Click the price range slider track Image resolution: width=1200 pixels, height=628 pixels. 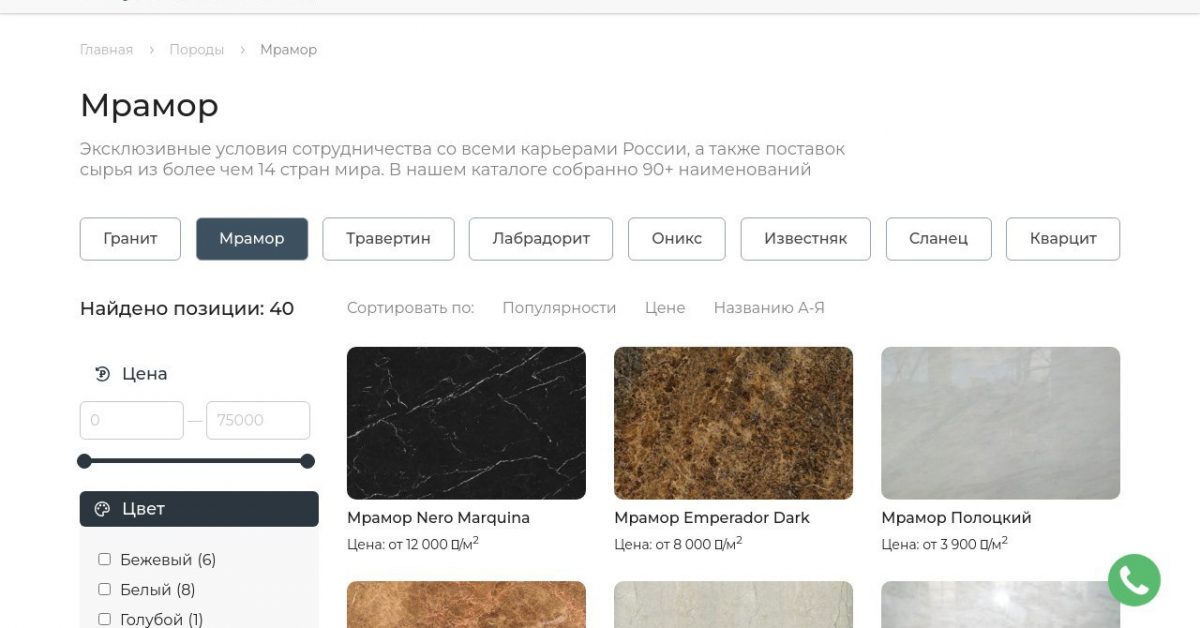196,461
